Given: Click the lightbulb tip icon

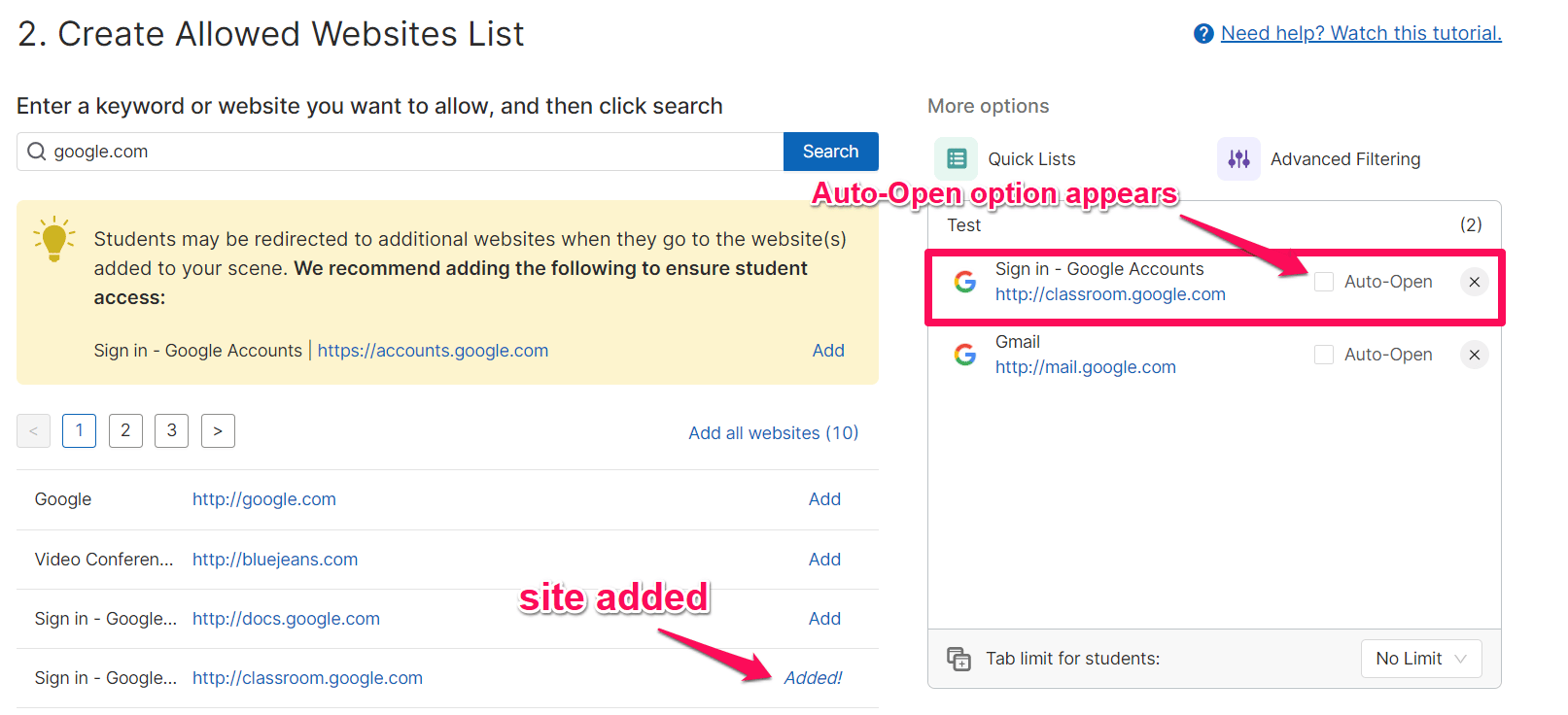Looking at the screenshot, I should [x=54, y=240].
